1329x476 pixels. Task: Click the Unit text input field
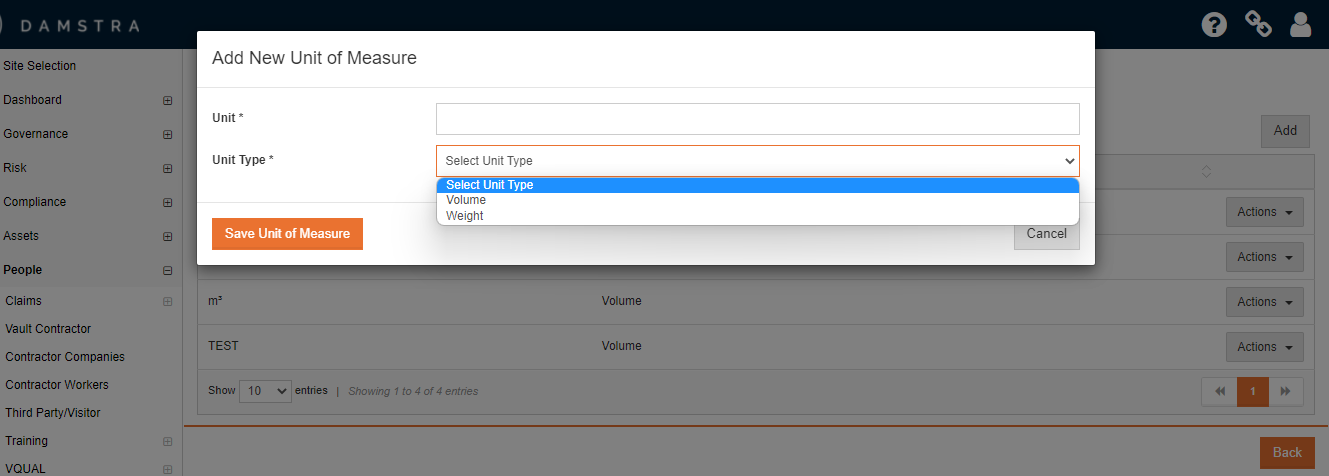[758, 119]
